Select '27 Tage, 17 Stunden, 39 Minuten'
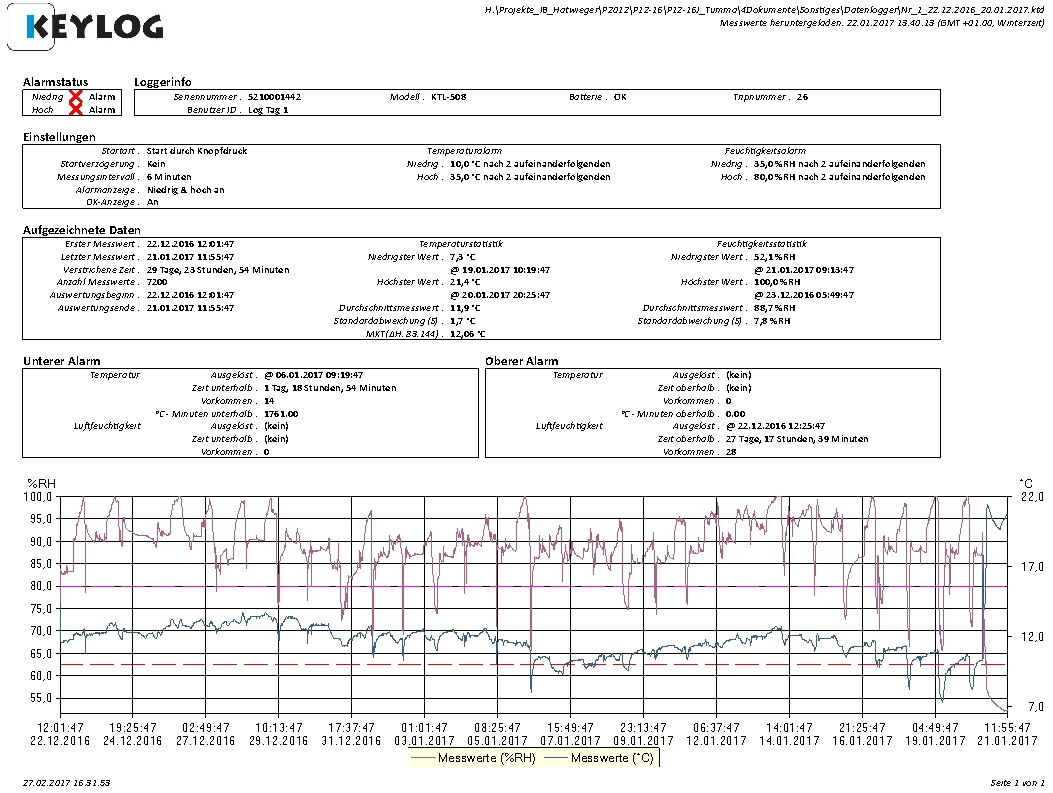The width and height of the screenshot is (1053, 793). click(x=796, y=439)
